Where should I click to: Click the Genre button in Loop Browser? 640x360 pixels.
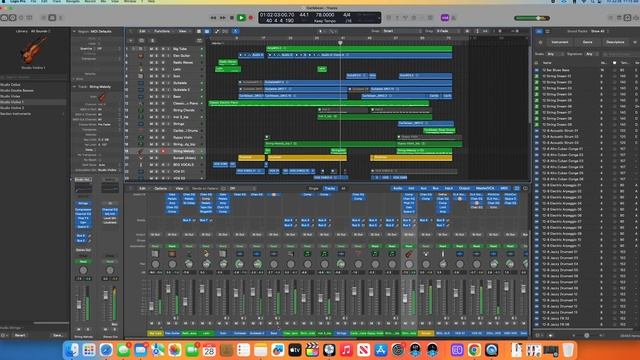(587, 42)
